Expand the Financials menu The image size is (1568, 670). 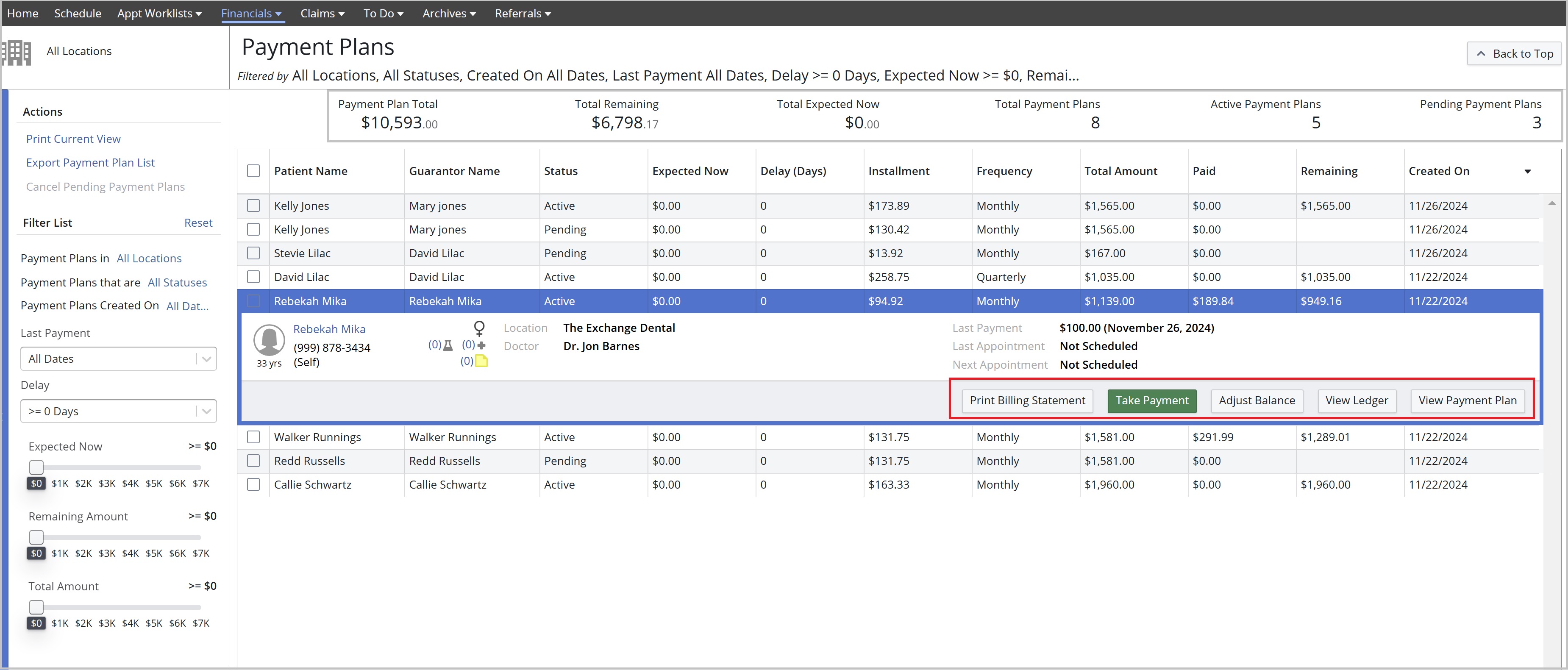coord(251,14)
